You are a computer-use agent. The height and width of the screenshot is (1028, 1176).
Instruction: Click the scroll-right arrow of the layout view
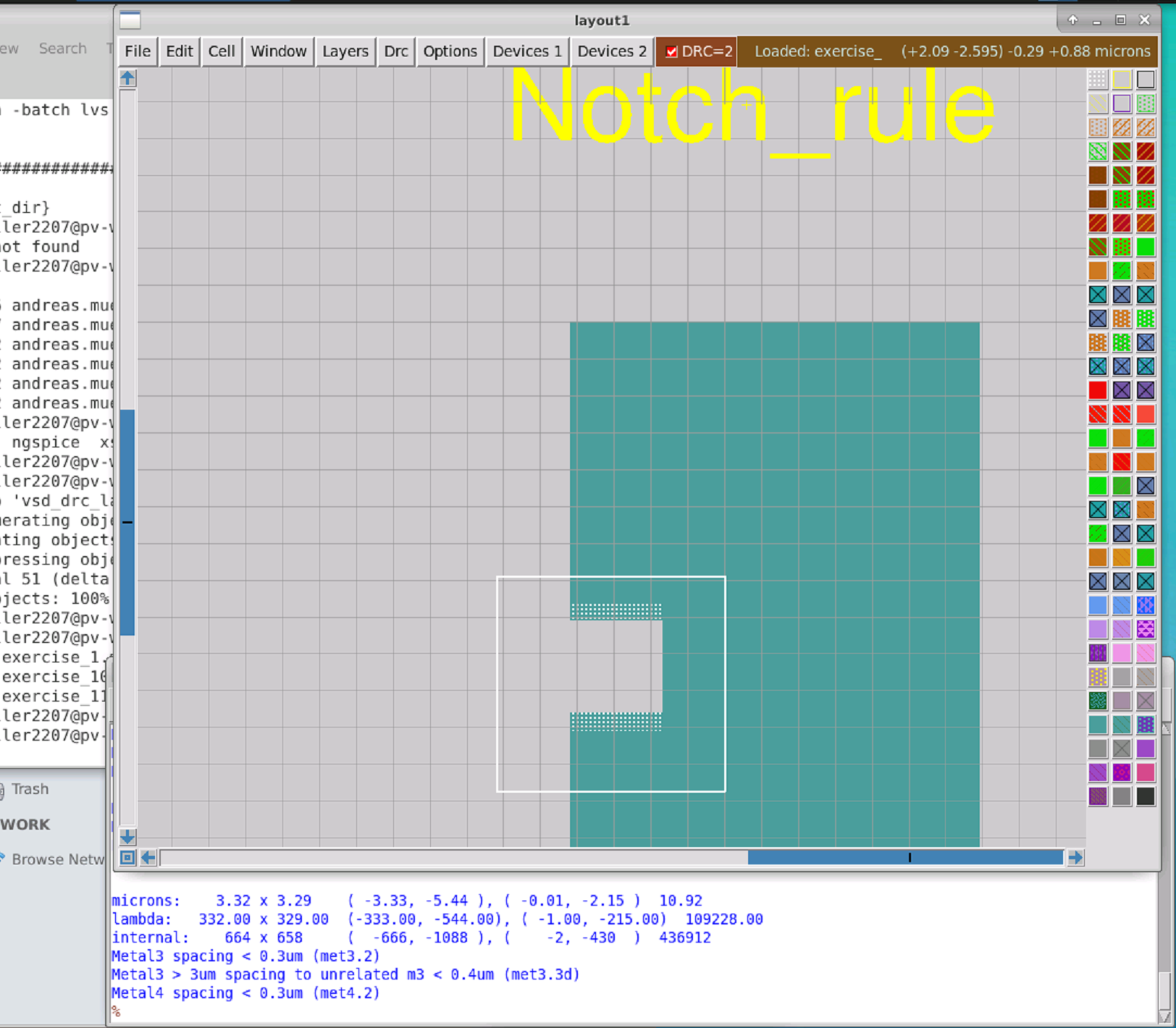[x=1075, y=858]
